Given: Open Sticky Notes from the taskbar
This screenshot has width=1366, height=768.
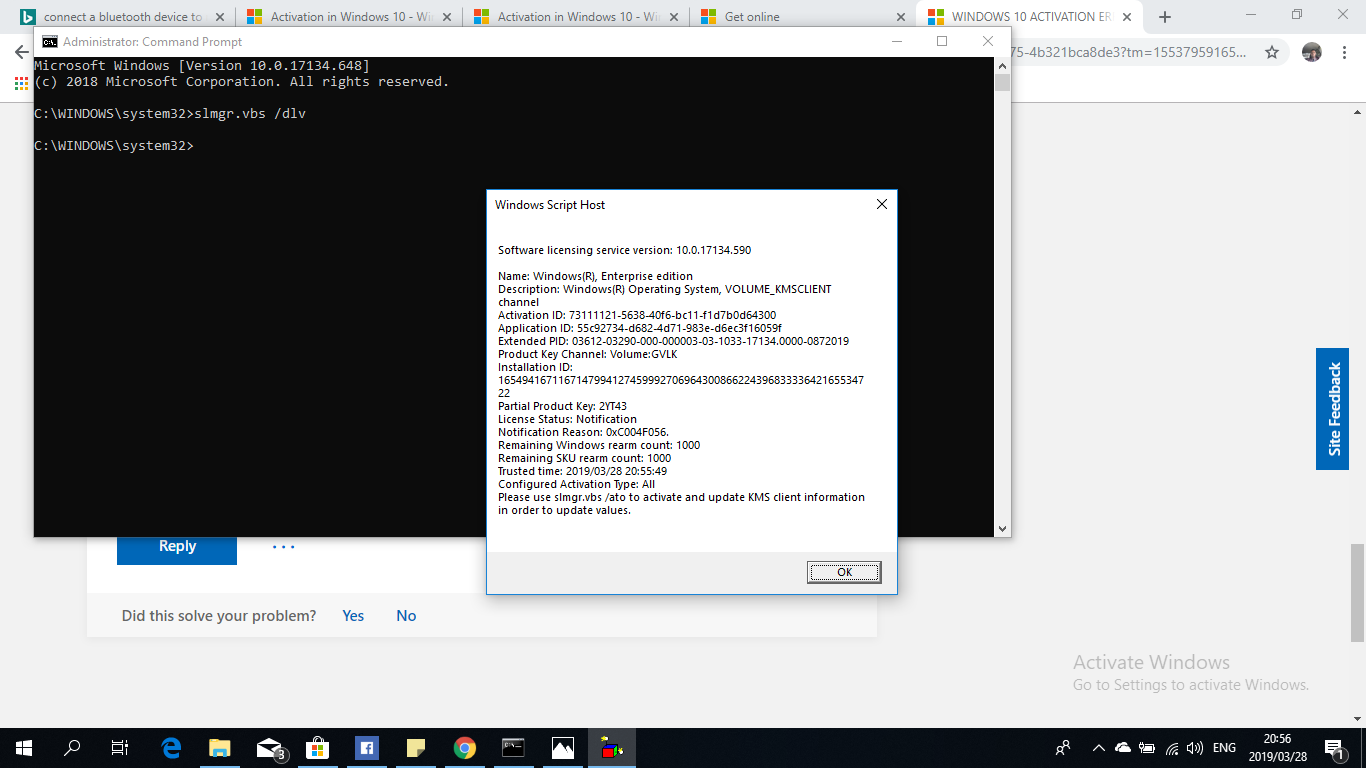Looking at the screenshot, I should coord(415,748).
